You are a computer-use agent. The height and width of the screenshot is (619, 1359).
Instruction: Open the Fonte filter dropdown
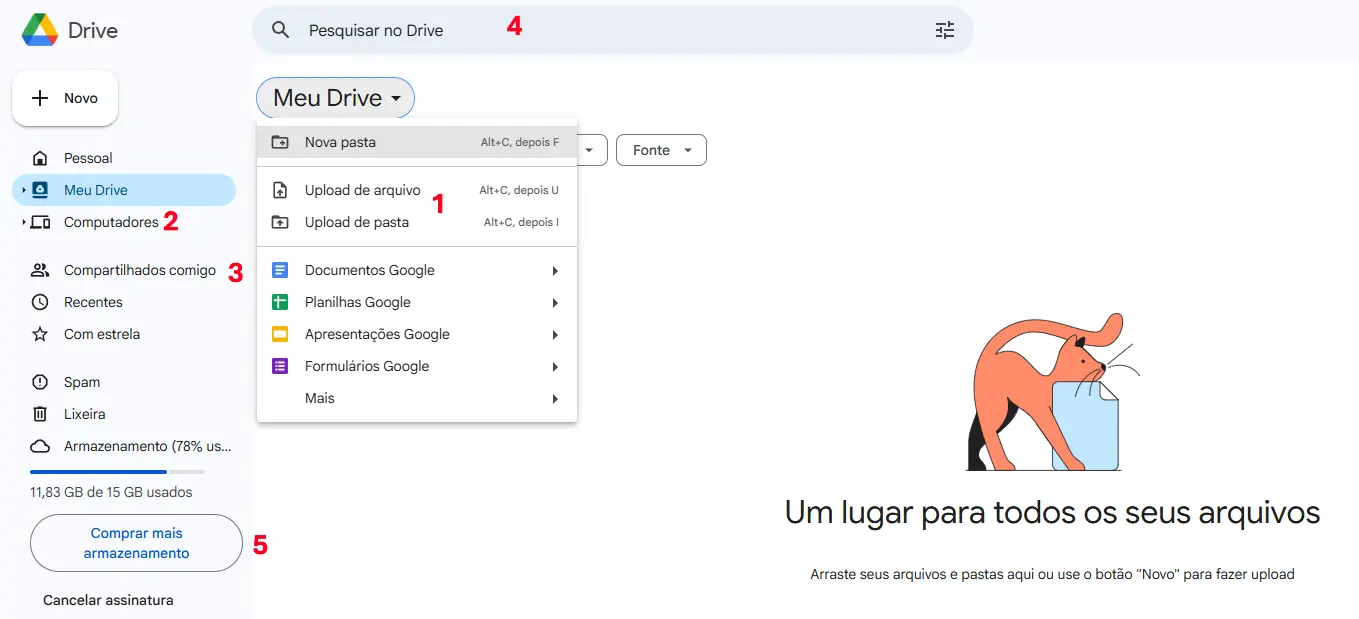coord(660,150)
